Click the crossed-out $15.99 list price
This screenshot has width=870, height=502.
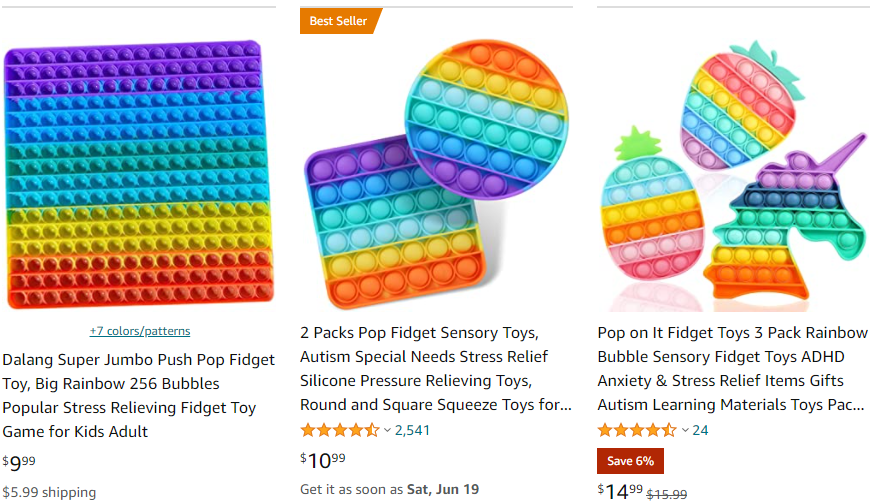pos(667,493)
